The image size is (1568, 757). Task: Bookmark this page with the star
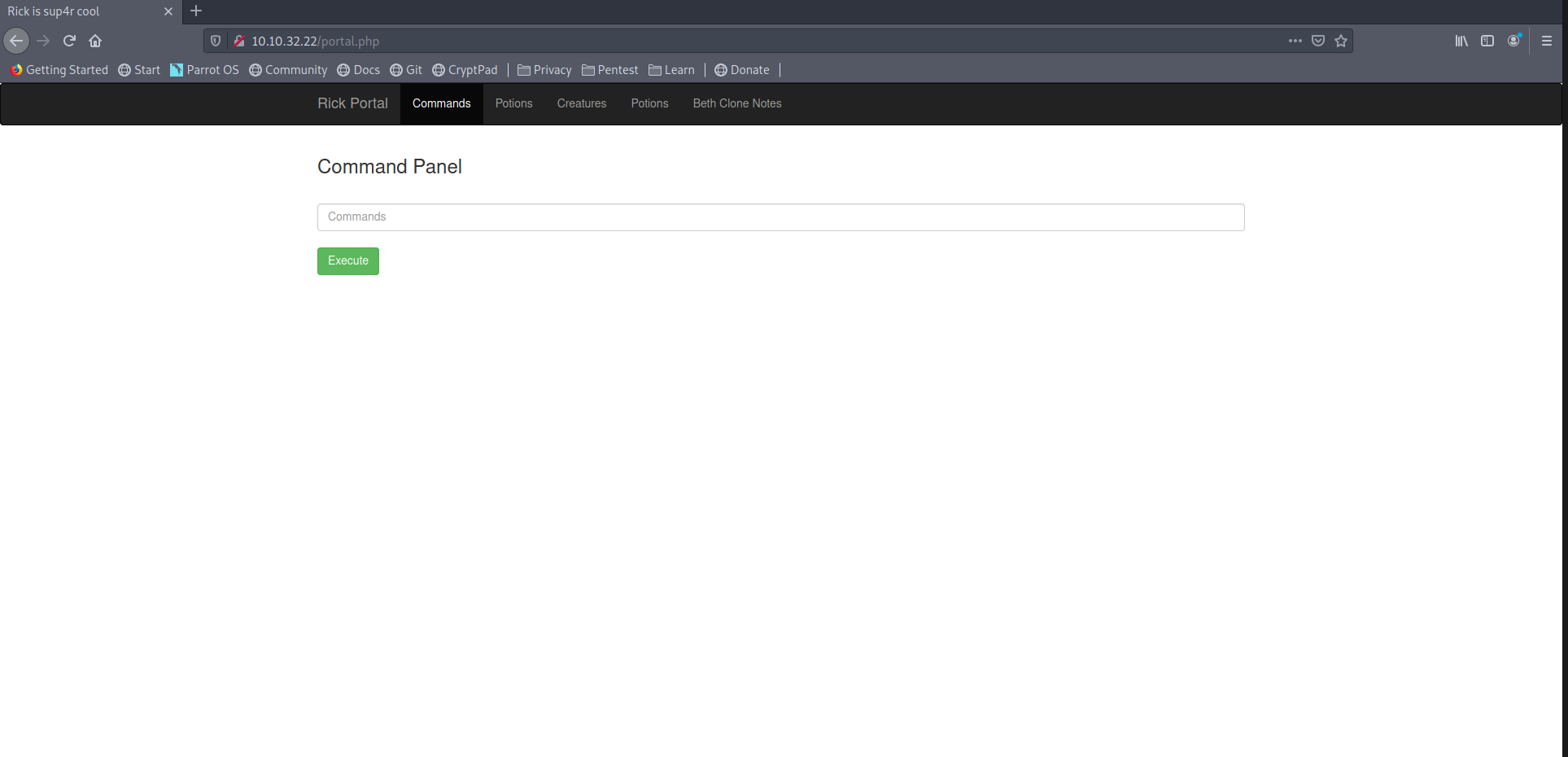[1341, 41]
